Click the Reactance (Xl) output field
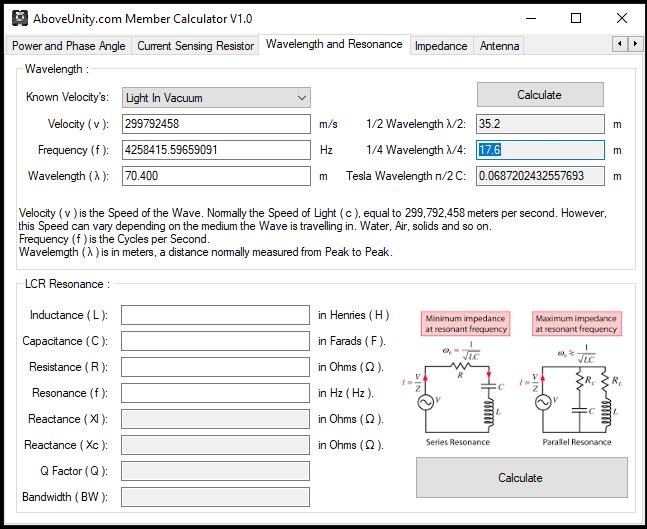647x529 pixels. click(x=215, y=419)
